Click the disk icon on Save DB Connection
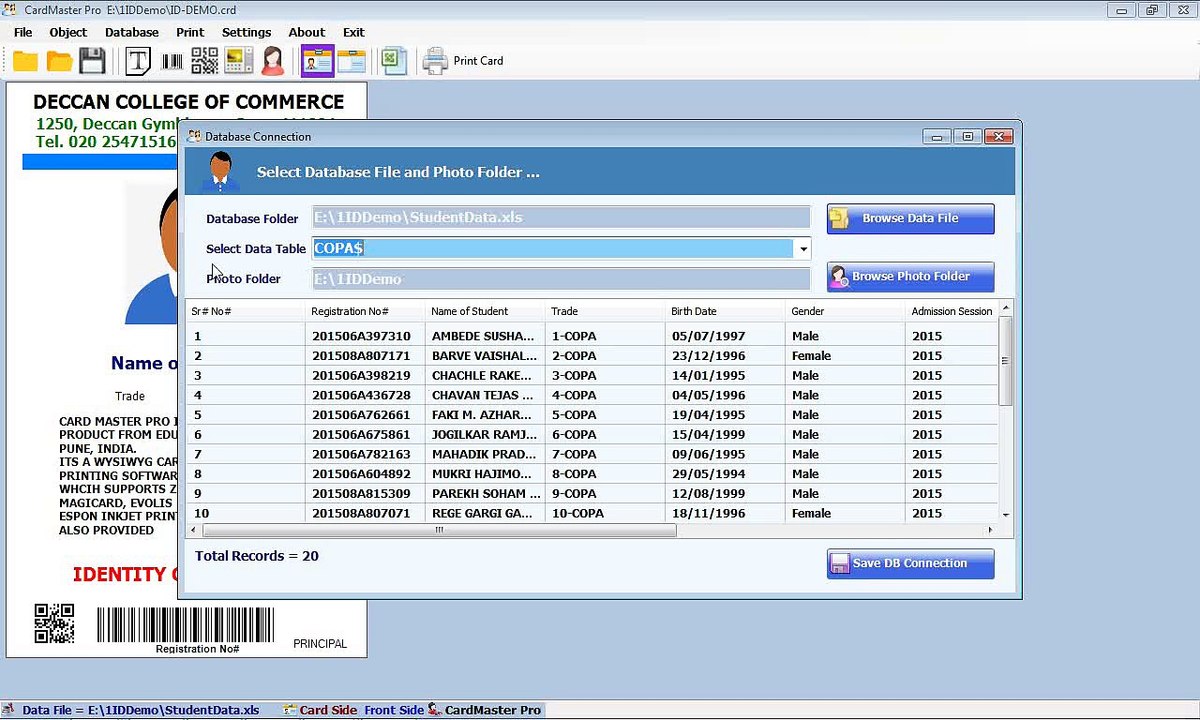 click(840, 564)
